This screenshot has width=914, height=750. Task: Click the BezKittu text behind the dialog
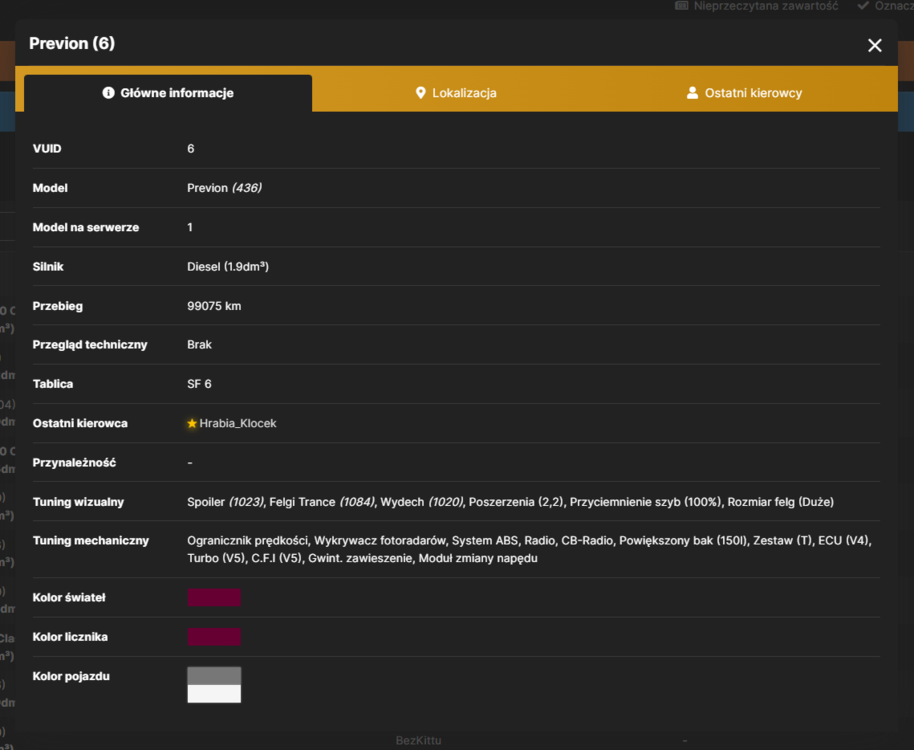pyautogui.click(x=419, y=741)
